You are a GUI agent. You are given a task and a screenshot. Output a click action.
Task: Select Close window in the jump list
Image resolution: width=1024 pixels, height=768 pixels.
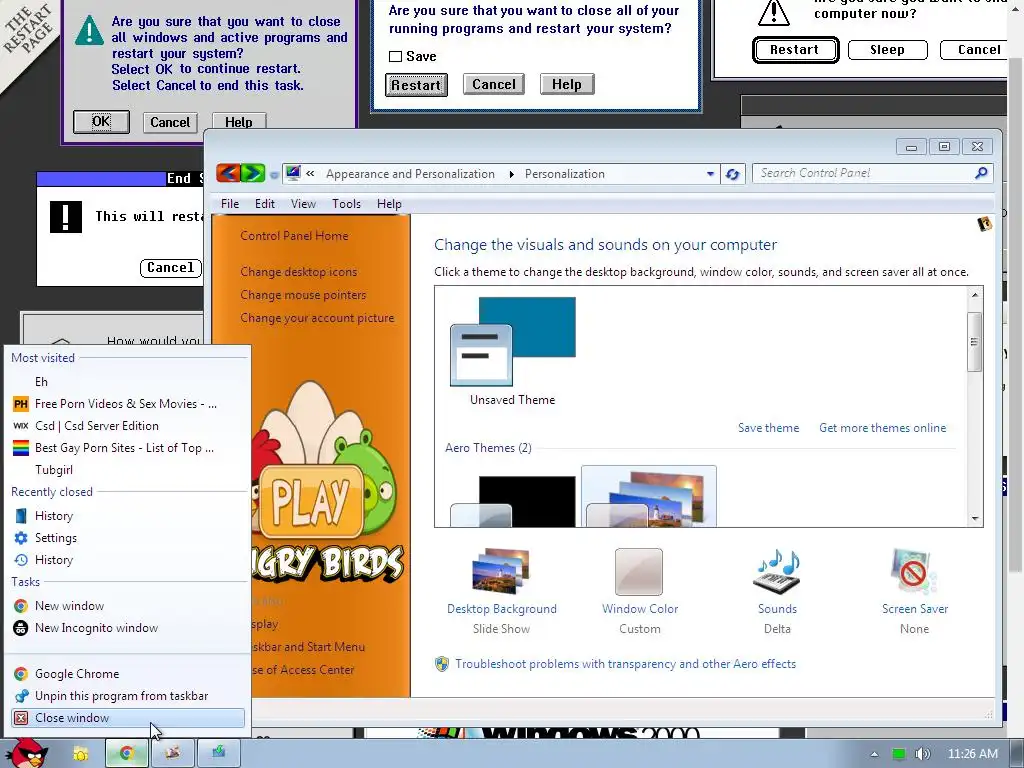pyautogui.click(x=128, y=718)
